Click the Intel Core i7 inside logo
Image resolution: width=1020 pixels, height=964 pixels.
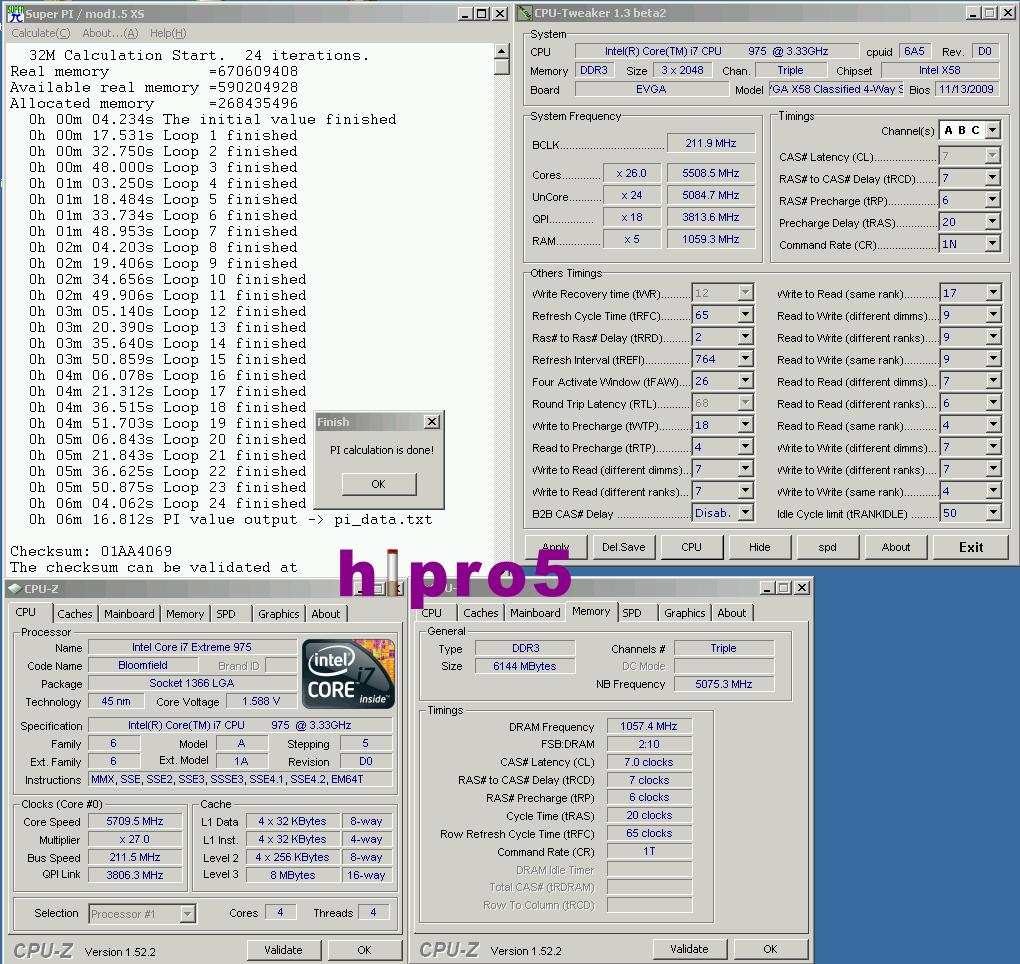coord(349,674)
